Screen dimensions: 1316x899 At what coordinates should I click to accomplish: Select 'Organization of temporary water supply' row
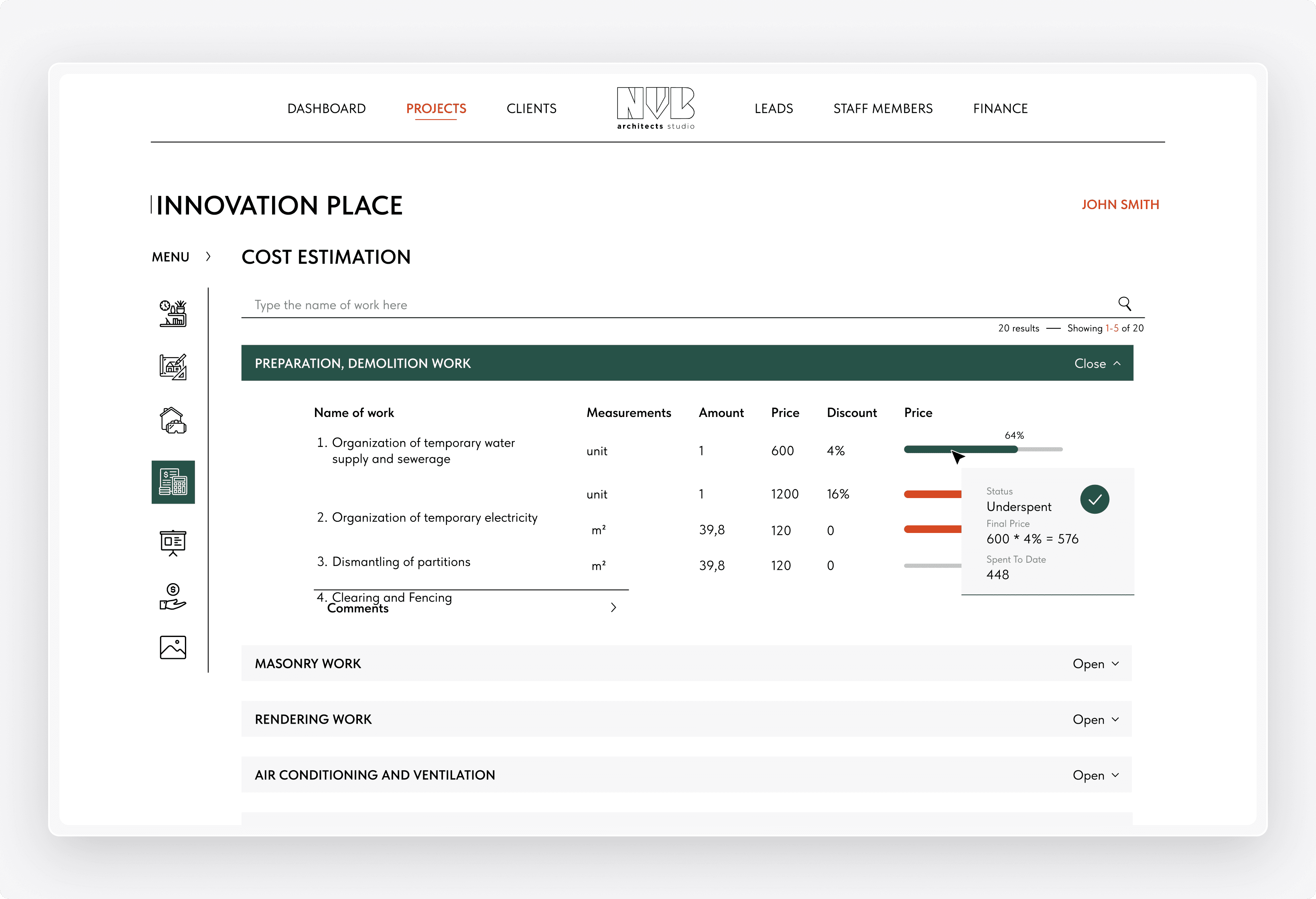423,450
